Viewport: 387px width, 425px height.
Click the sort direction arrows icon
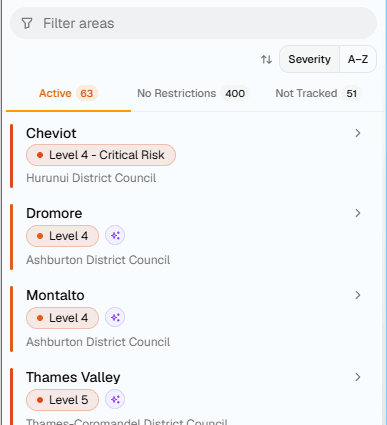(266, 60)
